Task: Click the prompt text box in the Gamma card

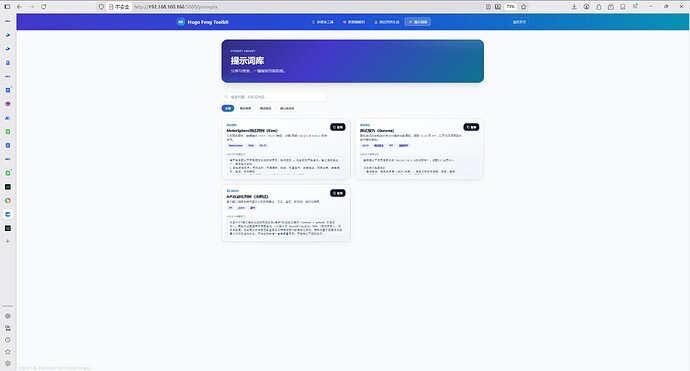Action: (419, 166)
